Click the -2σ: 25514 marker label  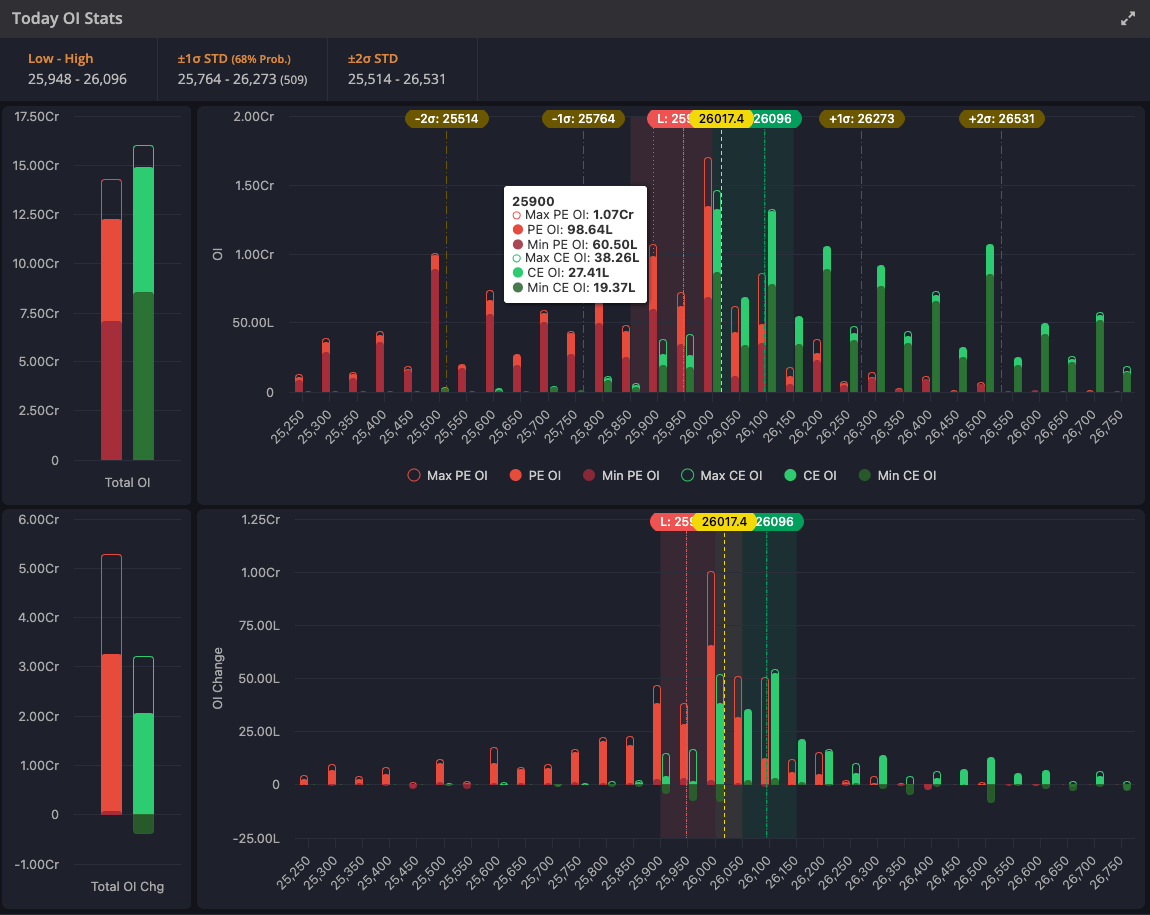click(x=447, y=119)
